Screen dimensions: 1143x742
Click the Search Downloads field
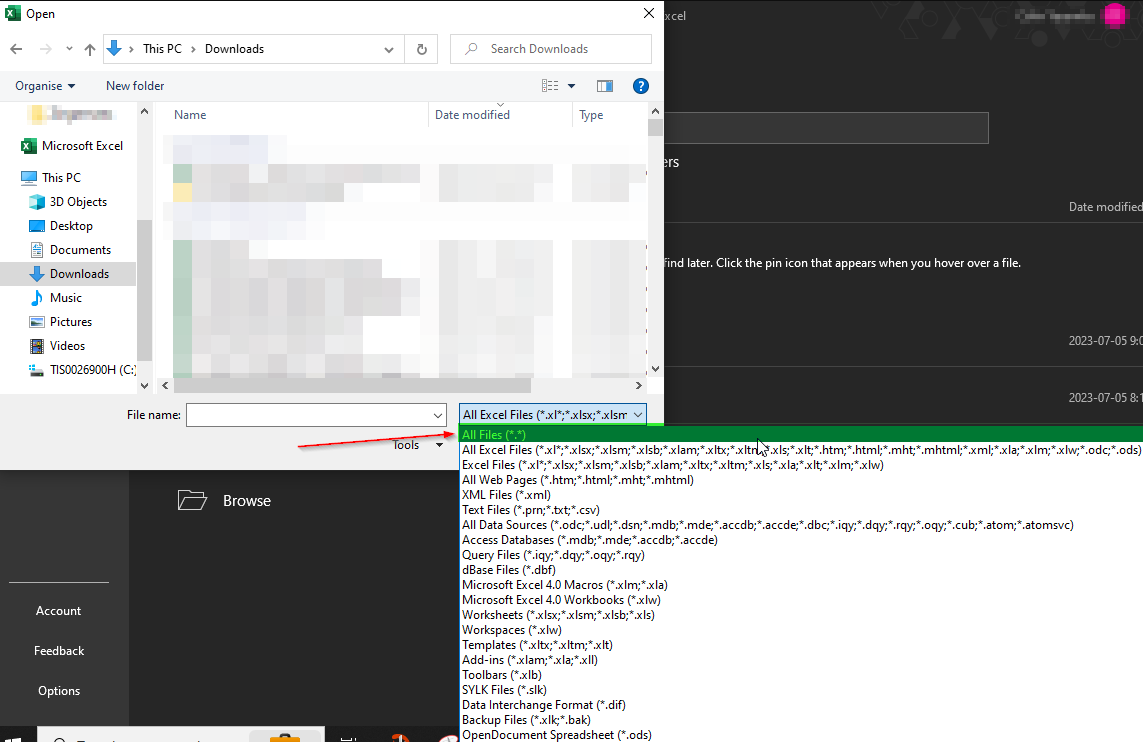(x=551, y=49)
